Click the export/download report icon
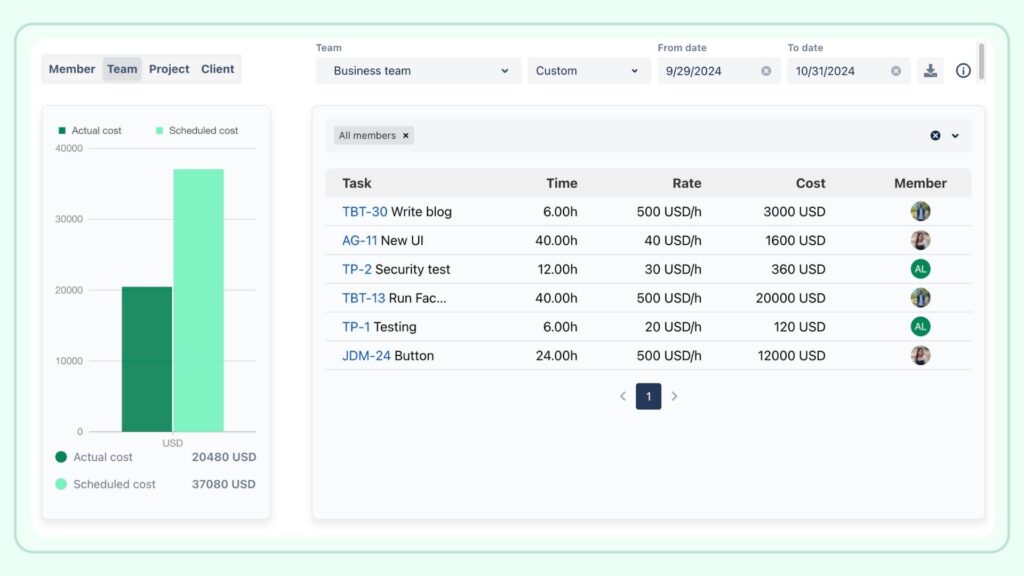This screenshot has height=576, width=1024. click(x=930, y=70)
